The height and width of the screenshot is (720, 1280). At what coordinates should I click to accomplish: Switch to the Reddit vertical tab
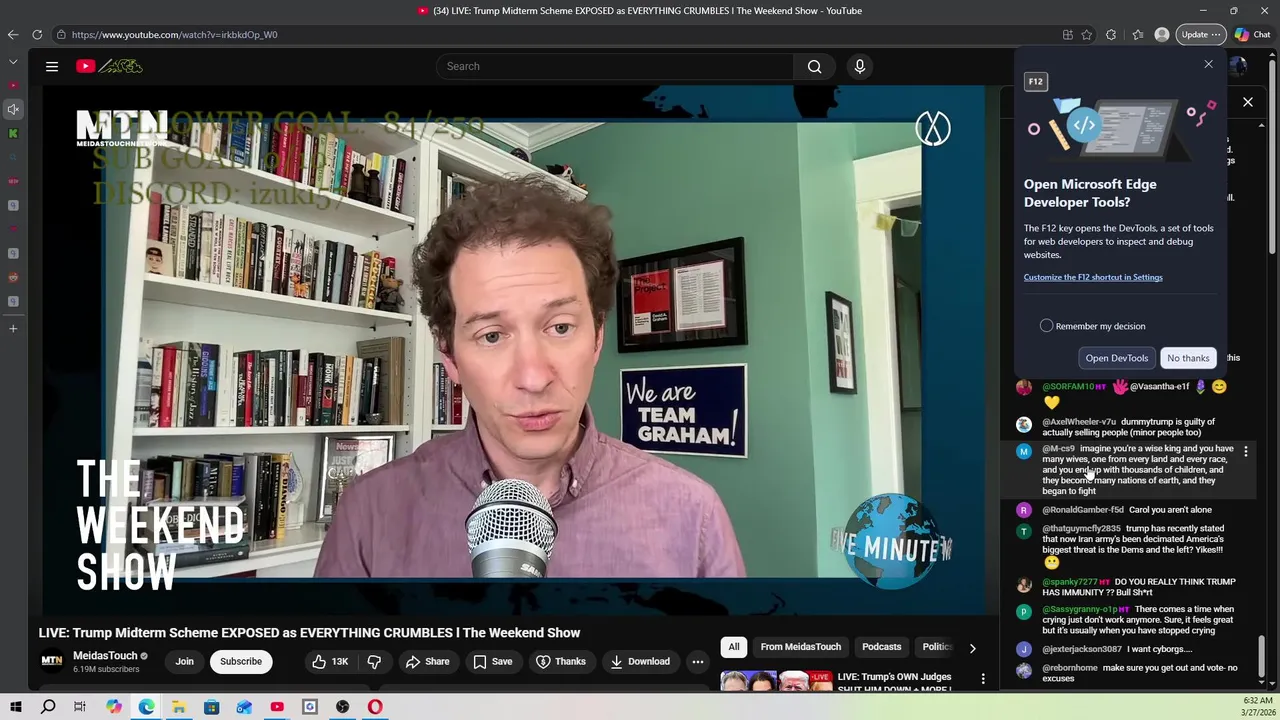click(13, 277)
